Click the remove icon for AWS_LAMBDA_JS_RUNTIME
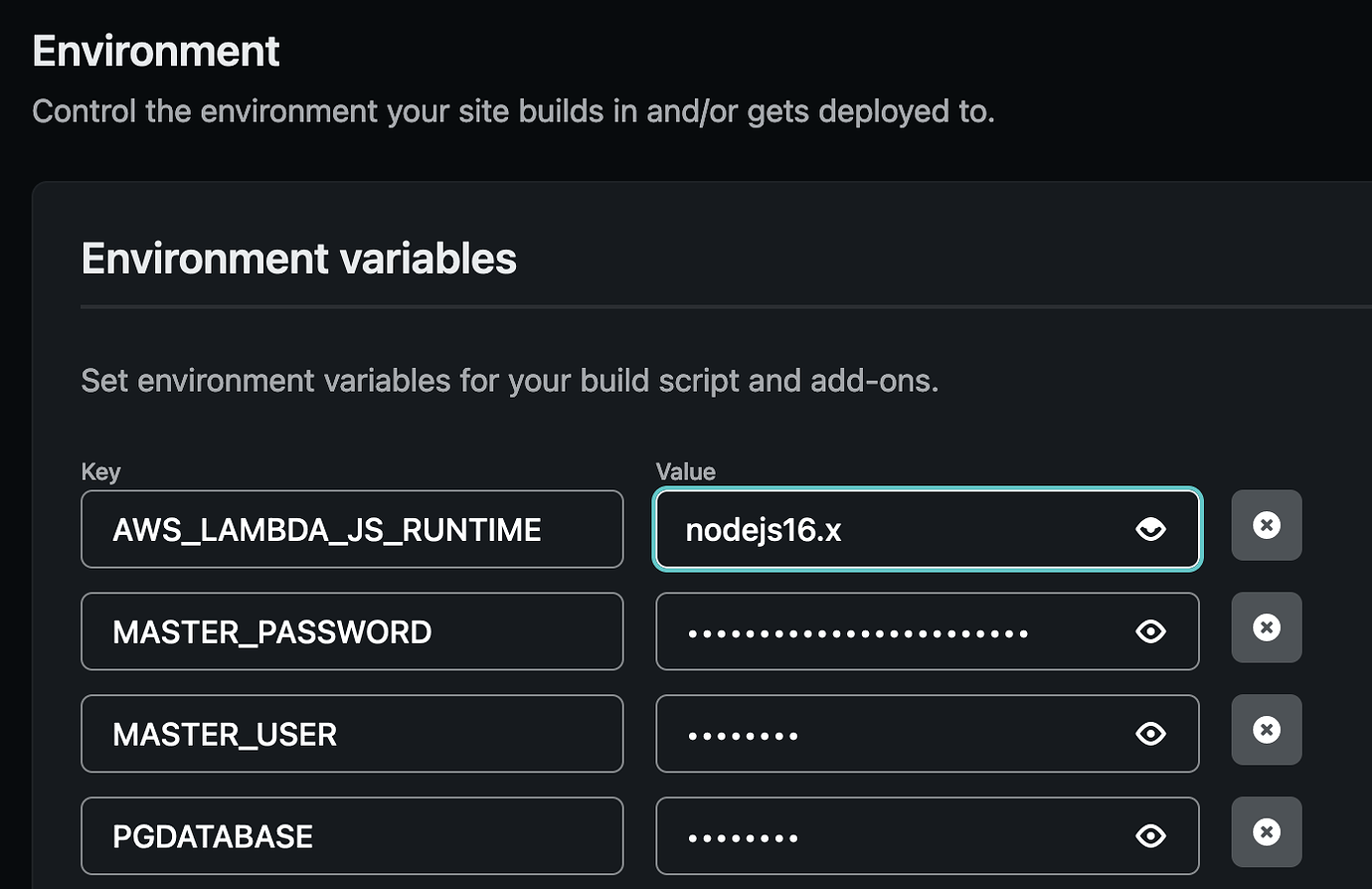1372x889 pixels. coord(1267,525)
